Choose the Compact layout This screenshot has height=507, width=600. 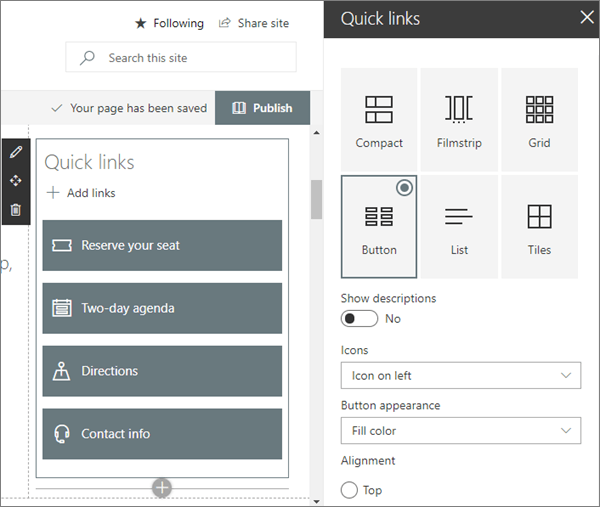click(x=379, y=120)
